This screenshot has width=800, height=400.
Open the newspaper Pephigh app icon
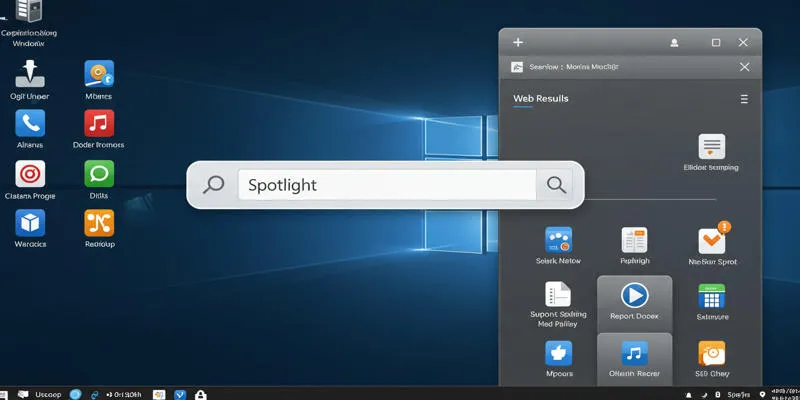click(x=635, y=240)
